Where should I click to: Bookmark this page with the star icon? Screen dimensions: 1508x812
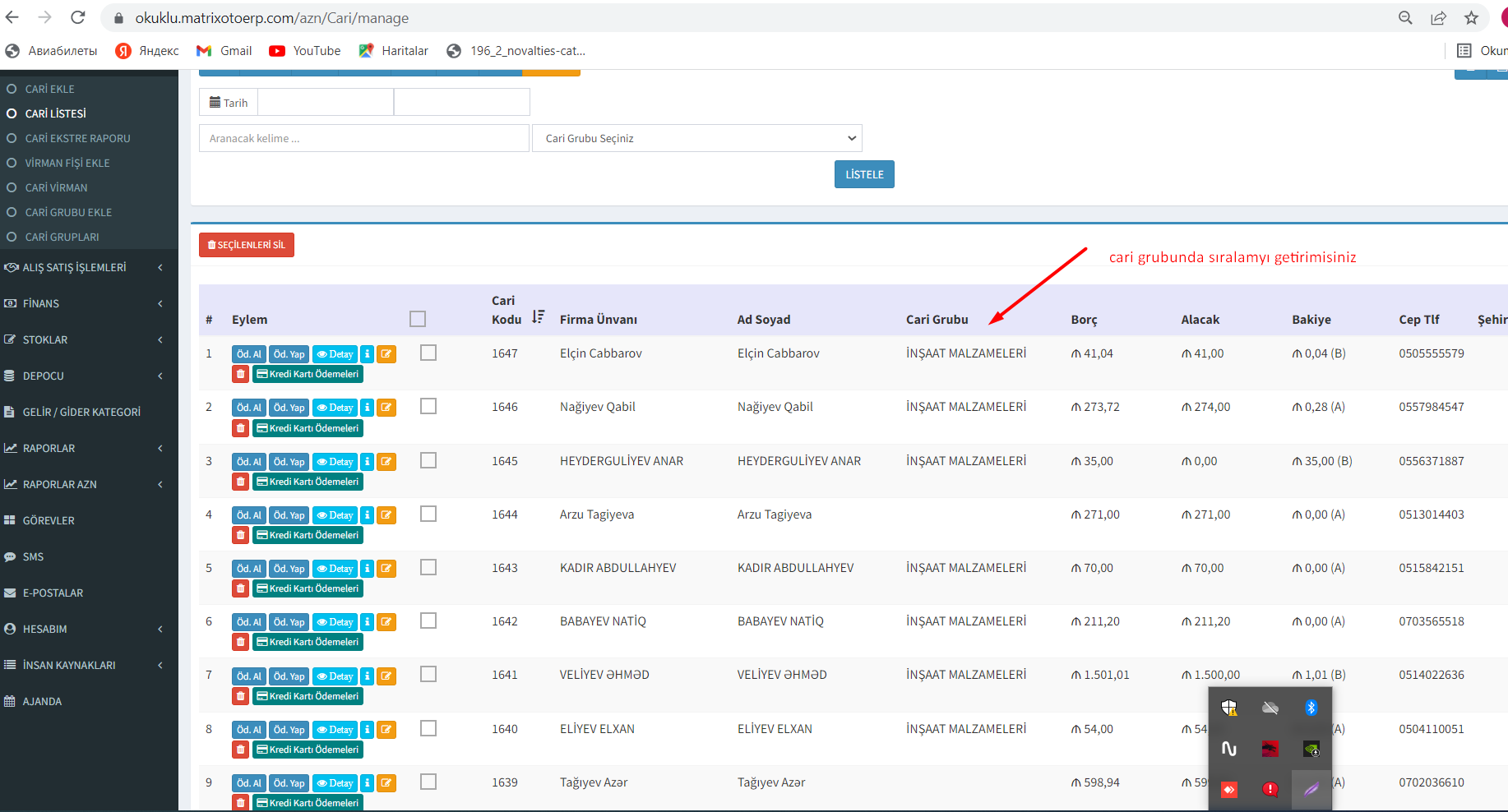[1471, 18]
